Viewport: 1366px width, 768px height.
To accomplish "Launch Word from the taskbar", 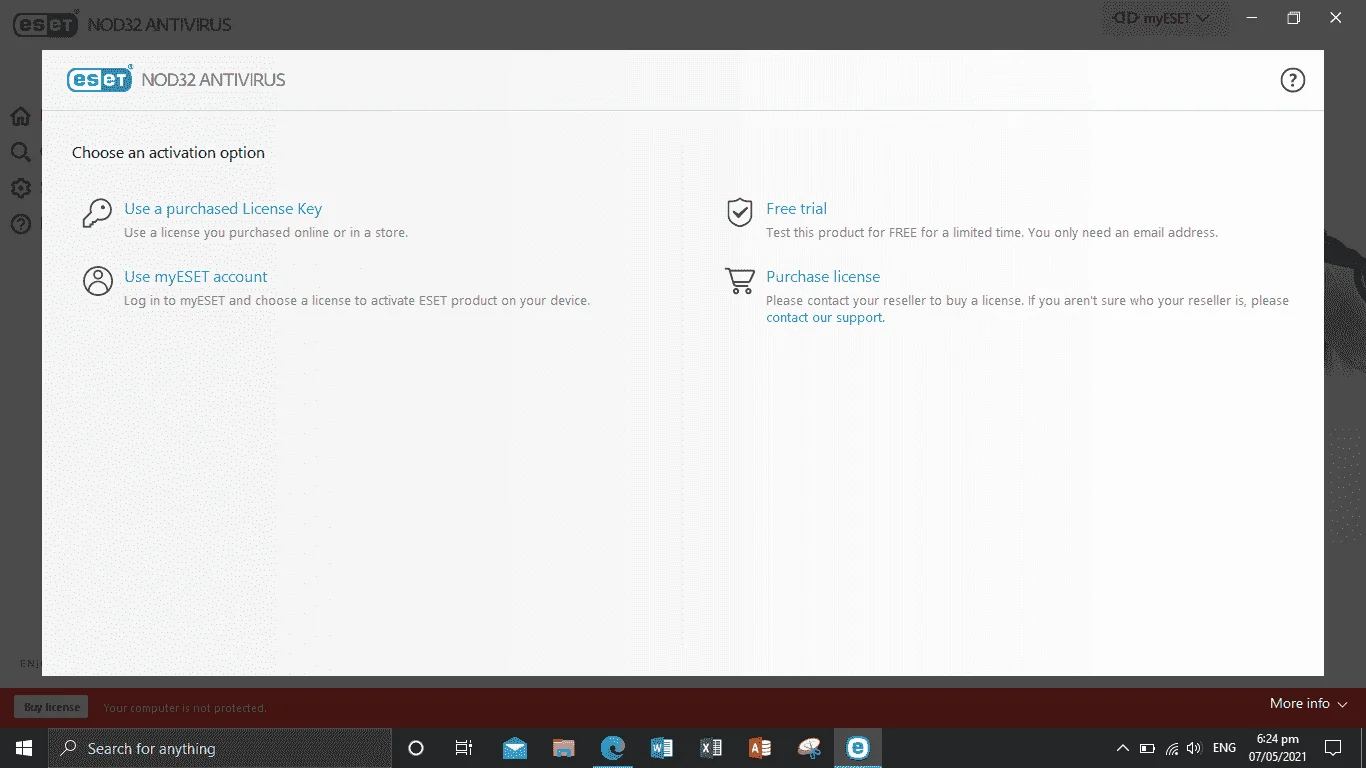I will (662, 748).
